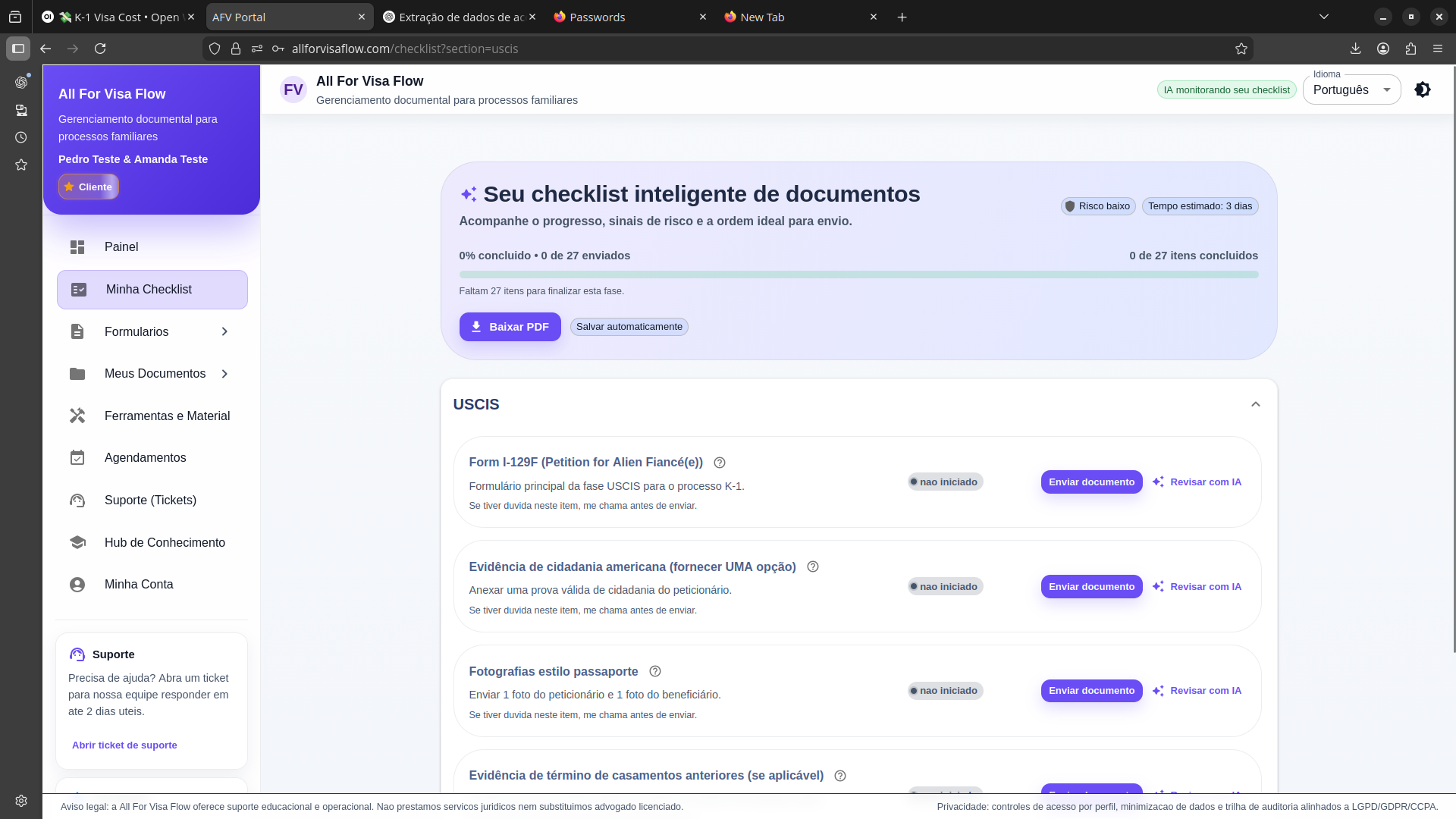The width and height of the screenshot is (1456, 819).
Task: Toggle the Salvar automaticamente chip
Action: coord(629,327)
